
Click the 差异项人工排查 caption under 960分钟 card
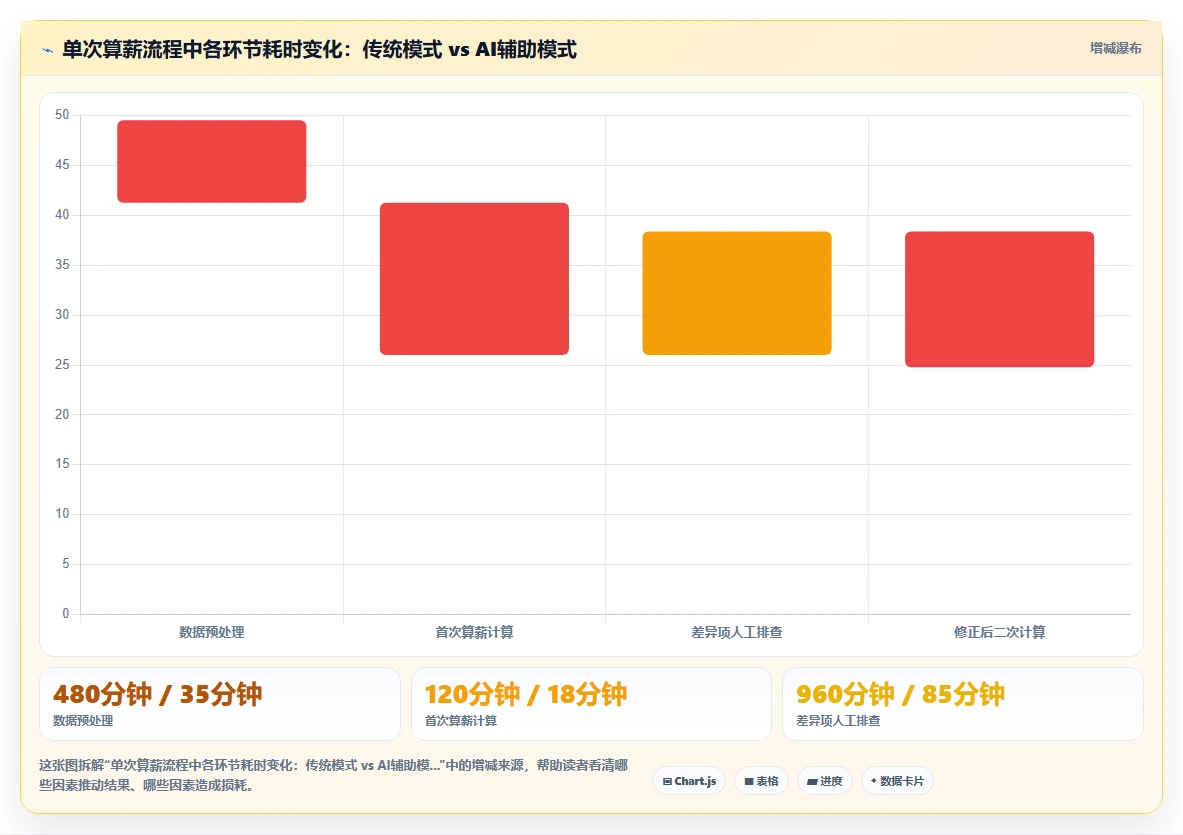pyautogui.click(x=838, y=721)
